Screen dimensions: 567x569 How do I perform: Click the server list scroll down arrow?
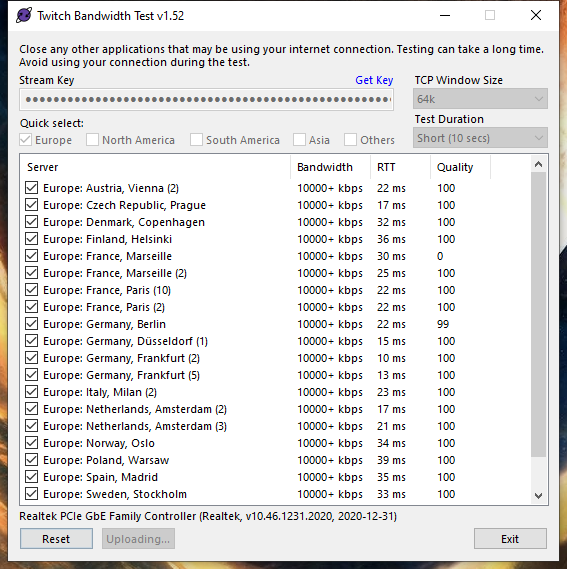tap(538, 496)
